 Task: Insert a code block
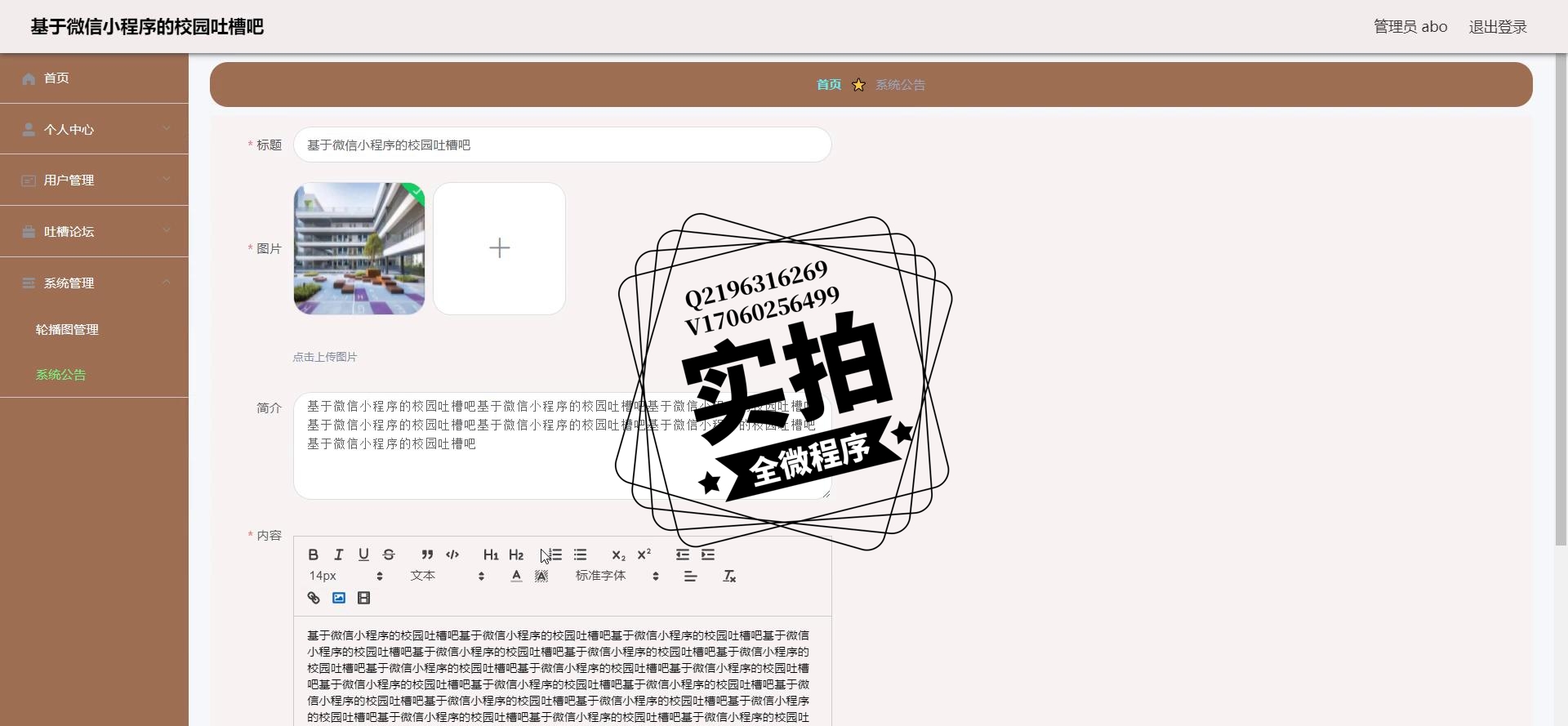(x=452, y=555)
